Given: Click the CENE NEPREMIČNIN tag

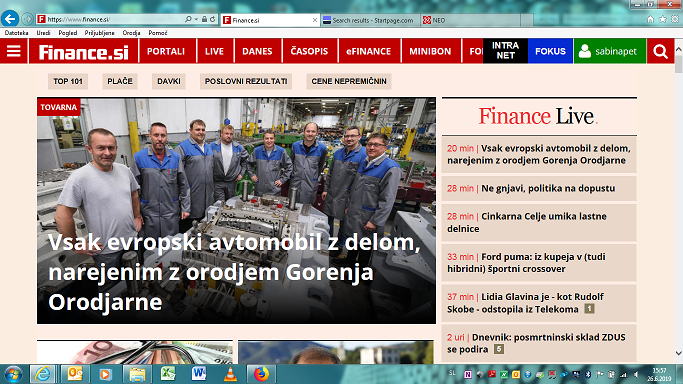Looking at the screenshot, I should point(349,81).
